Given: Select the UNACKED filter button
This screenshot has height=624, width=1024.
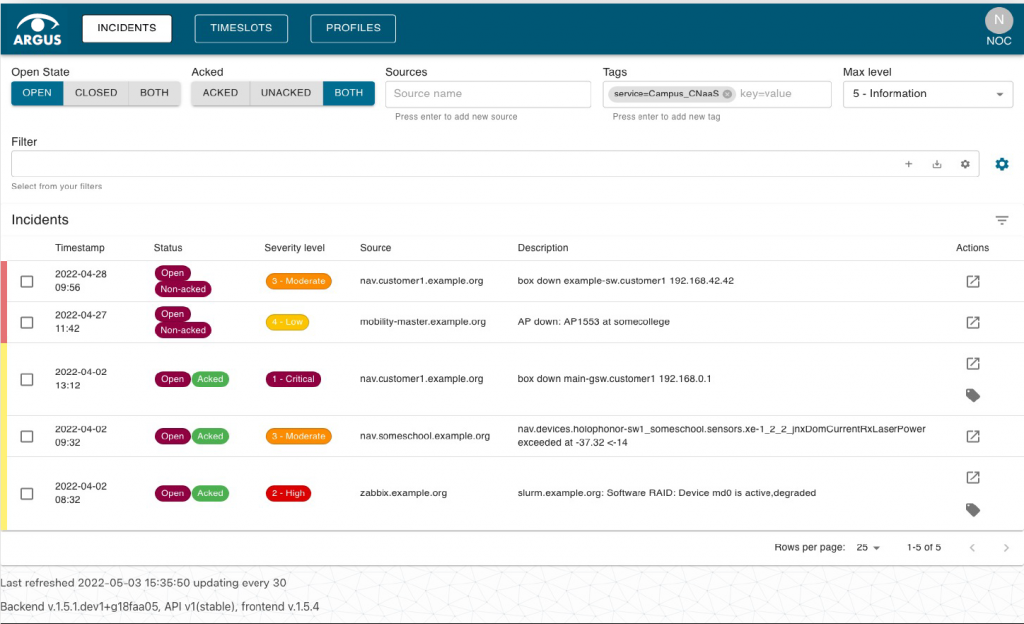Looking at the screenshot, I should pyautogui.click(x=286, y=93).
